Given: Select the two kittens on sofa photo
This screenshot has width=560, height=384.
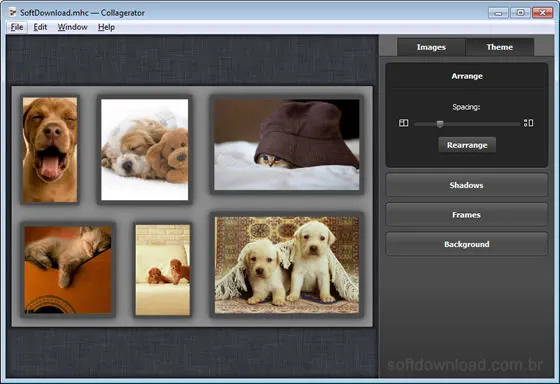Looking at the screenshot, I should 163,270.
